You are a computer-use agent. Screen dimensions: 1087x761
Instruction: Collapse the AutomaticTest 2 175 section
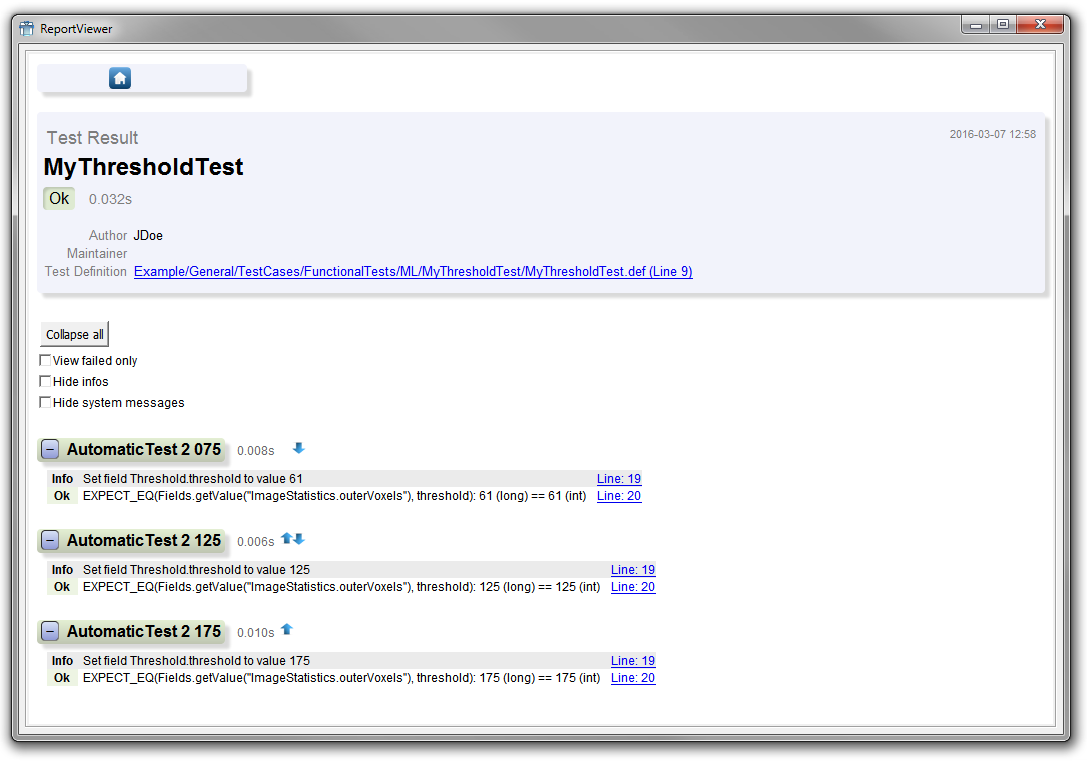coord(50,632)
